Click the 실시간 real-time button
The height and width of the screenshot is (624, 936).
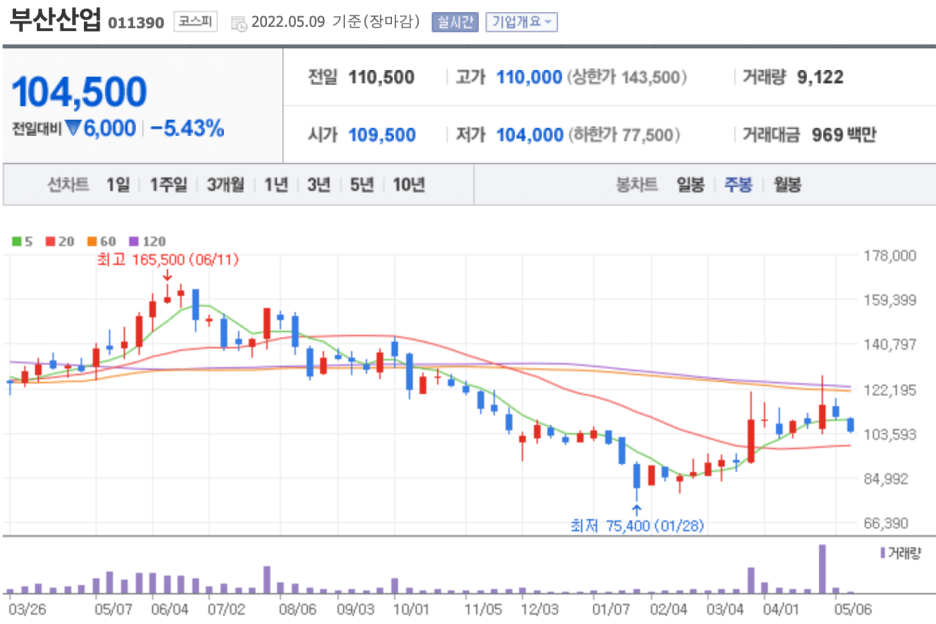point(455,22)
